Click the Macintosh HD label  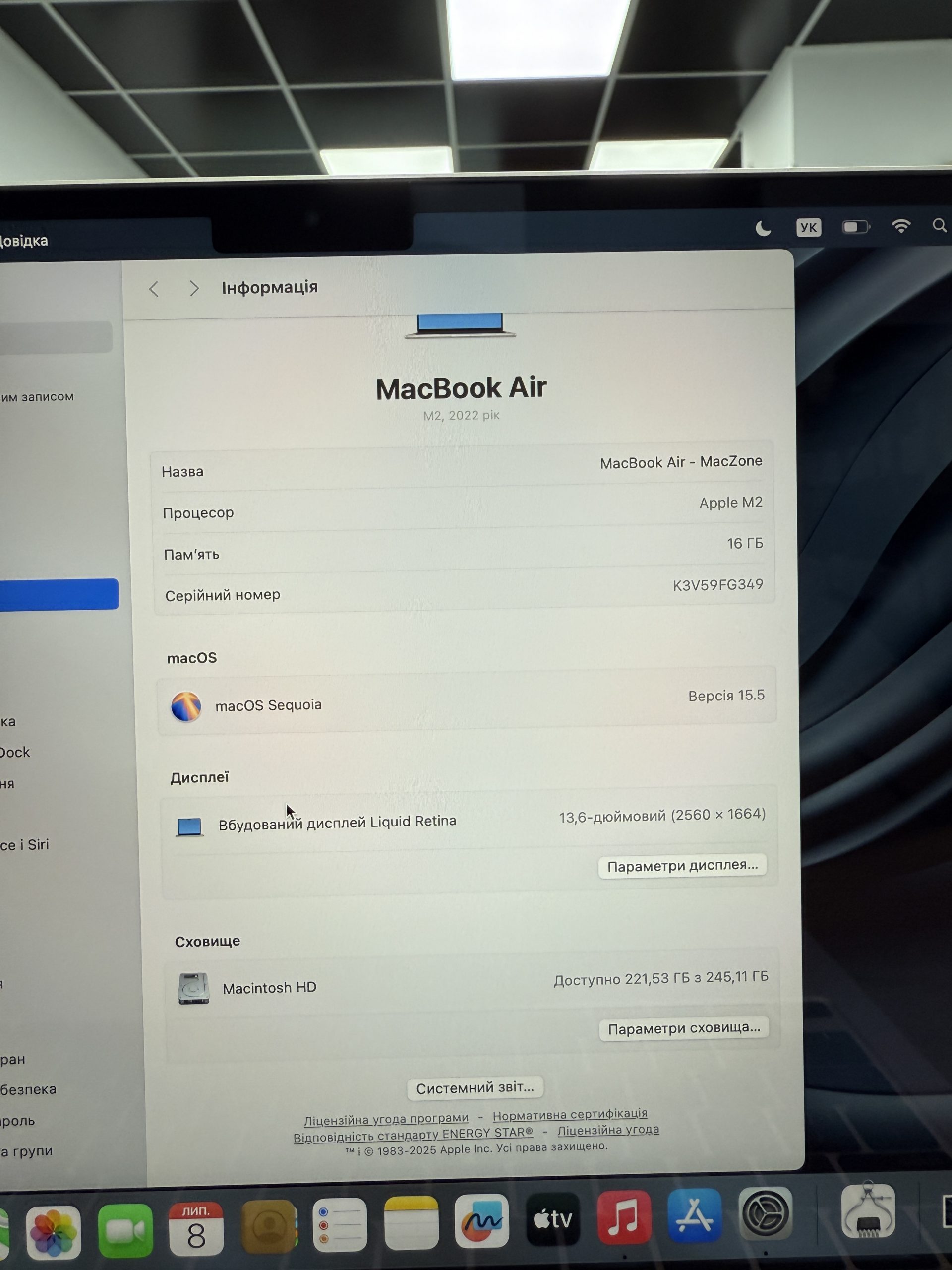coord(270,988)
